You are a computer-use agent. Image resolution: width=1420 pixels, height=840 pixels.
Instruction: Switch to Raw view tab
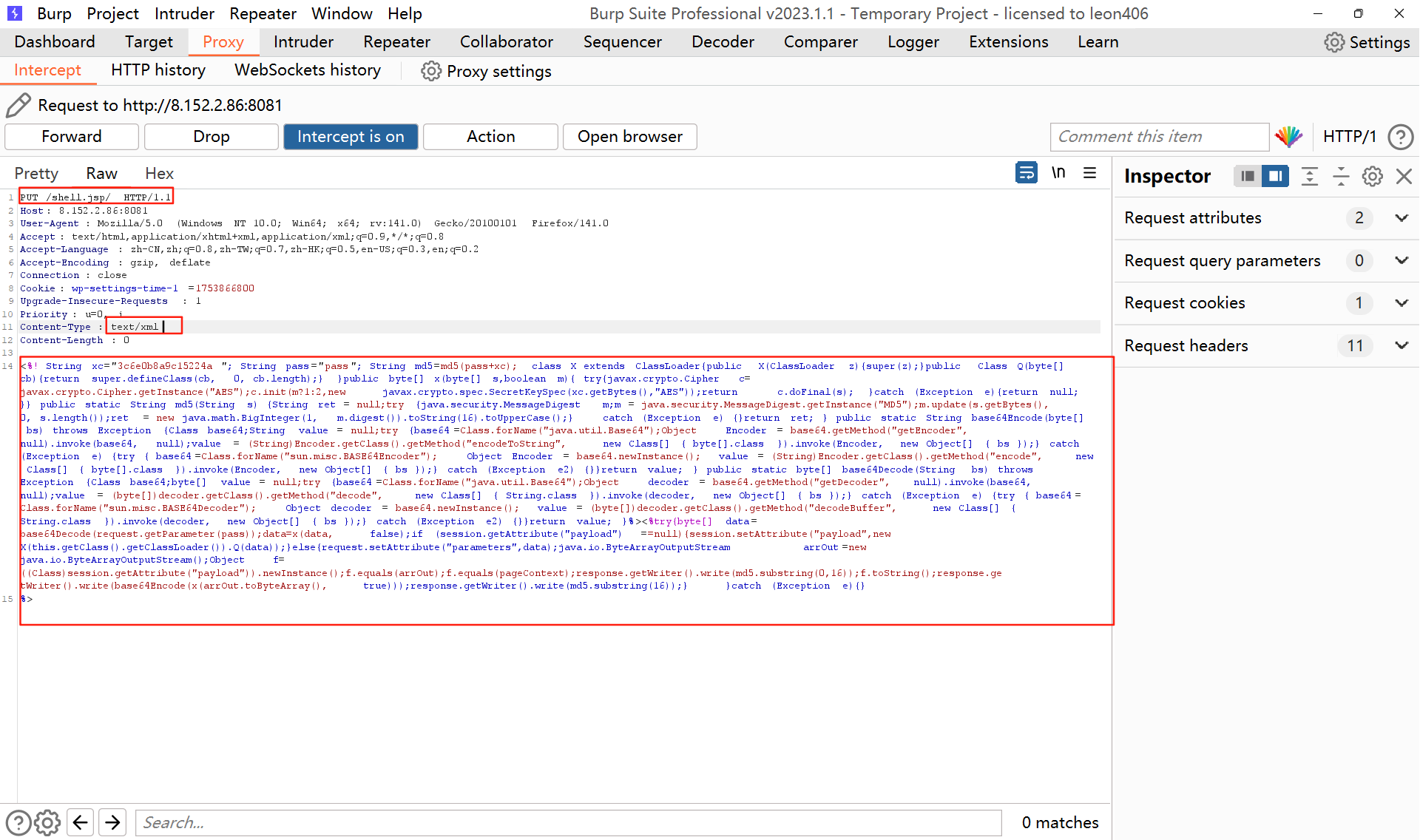coord(101,173)
